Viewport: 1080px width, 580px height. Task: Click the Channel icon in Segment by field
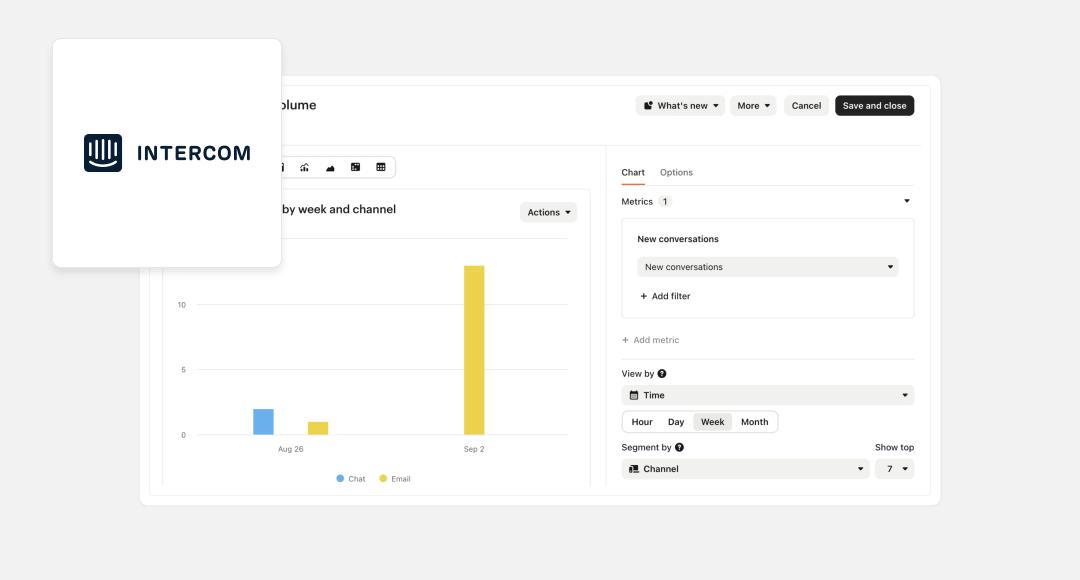(x=634, y=469)
